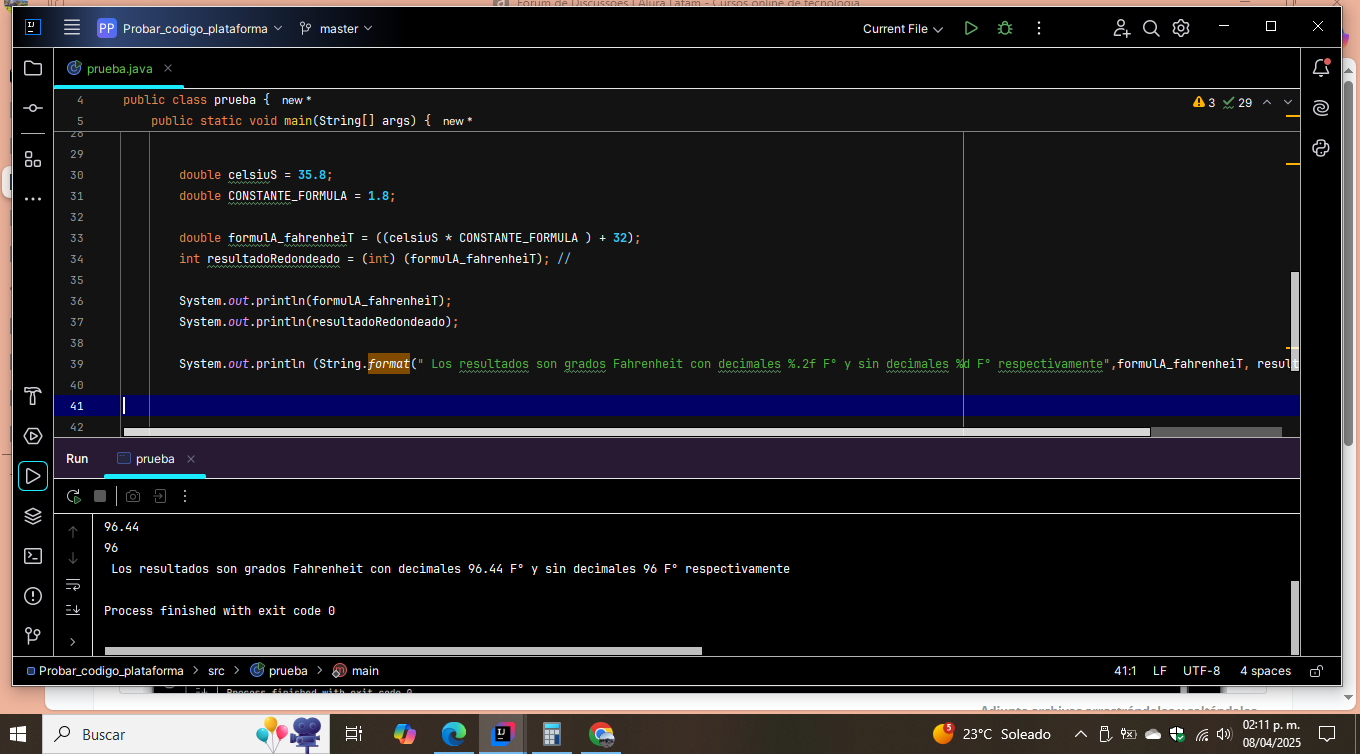This screenshot has width=1360, height=754.
Task: Open more Run toolbar options
Action: pyautogui.click(x=185, y=496)
